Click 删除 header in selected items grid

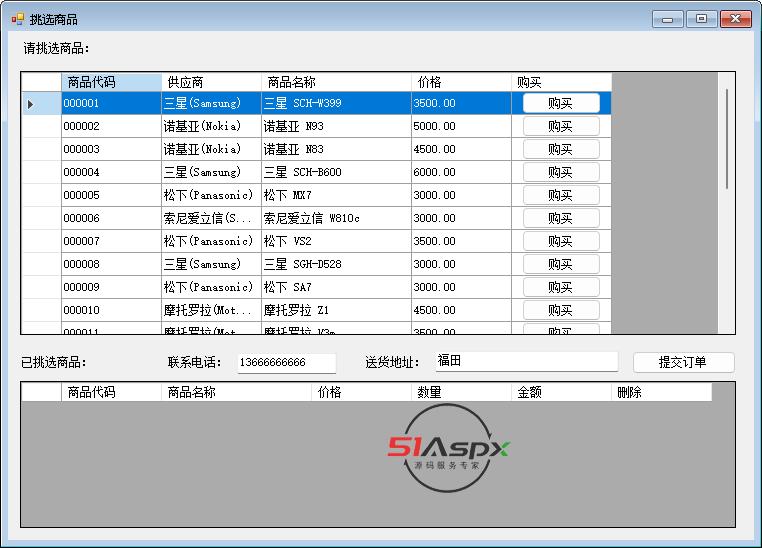661,392
